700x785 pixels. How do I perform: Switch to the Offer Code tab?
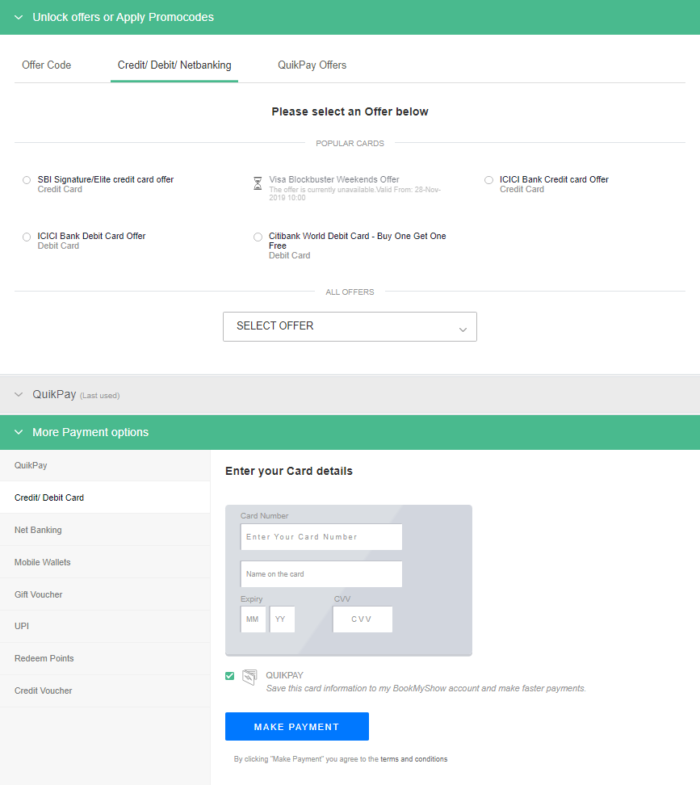(46, 65)
